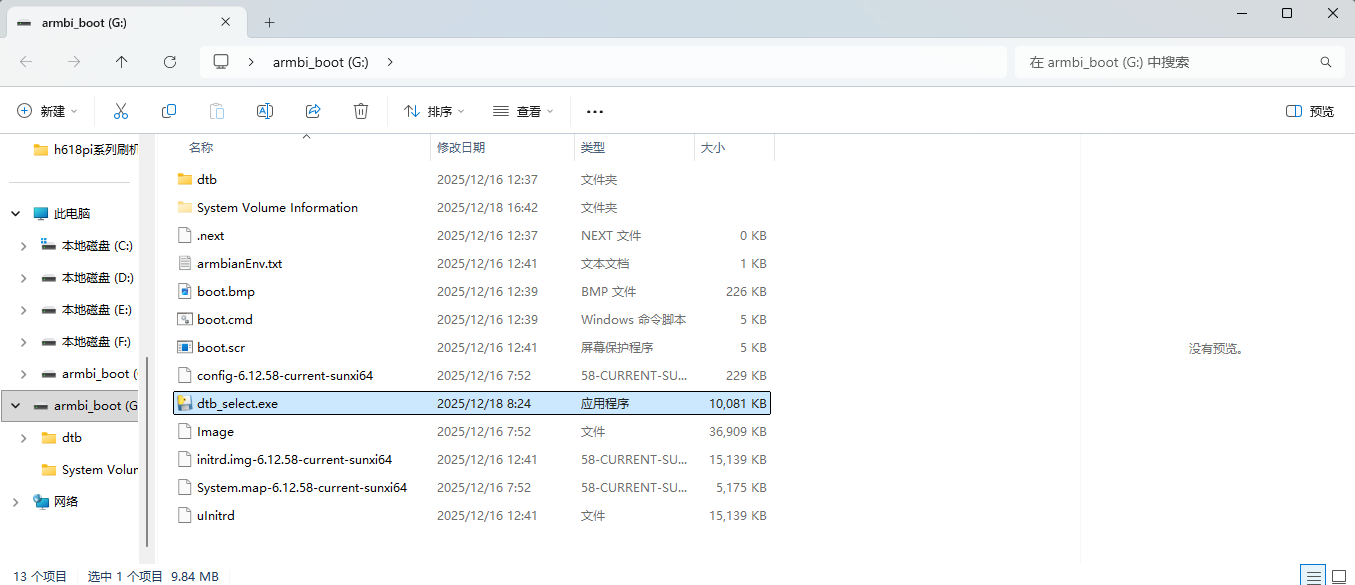Open a new tab with plus button
The image size is (1355, 585).
pyautogui.click(x=269, y=22)
